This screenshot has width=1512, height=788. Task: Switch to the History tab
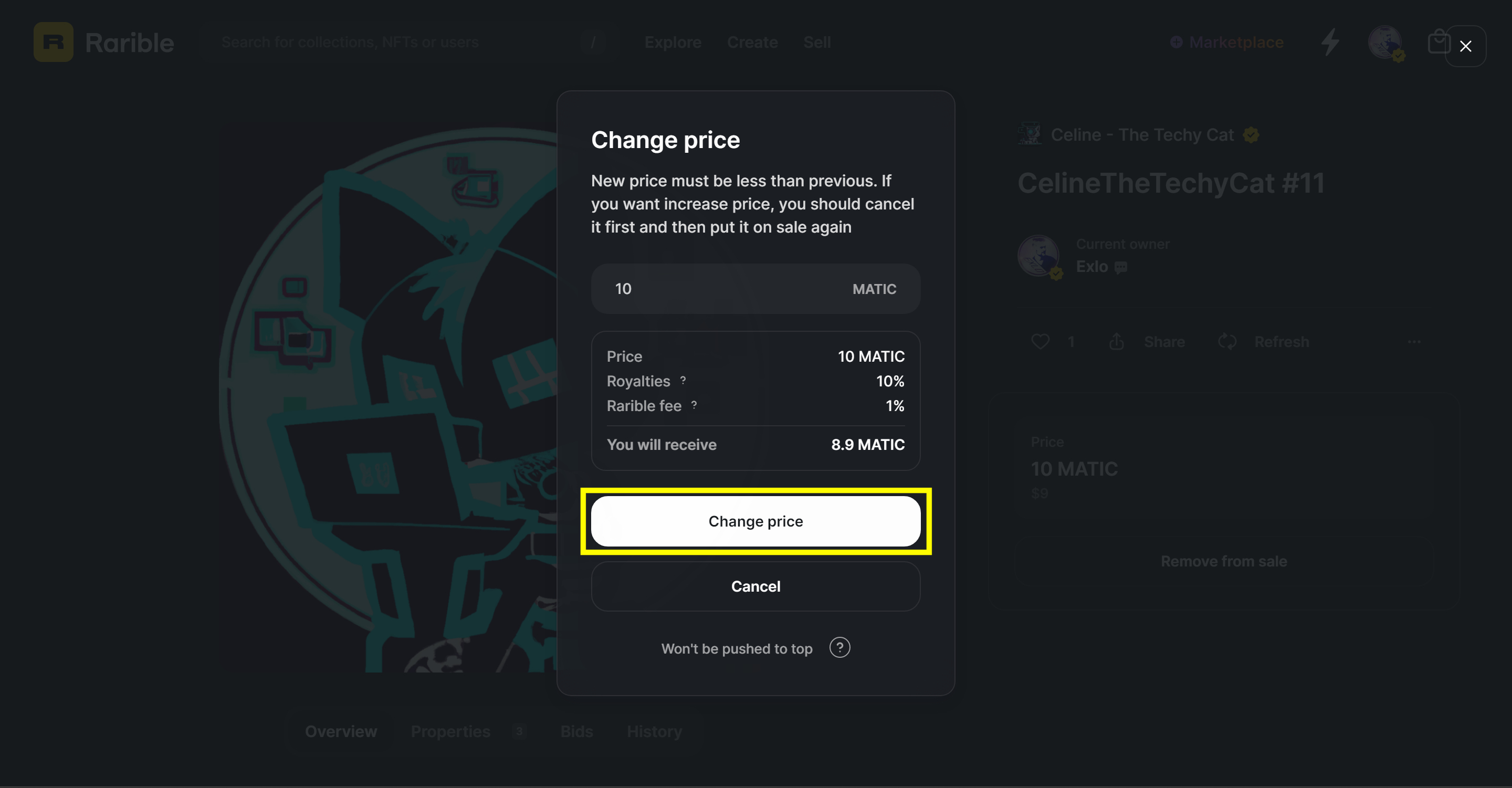(654, 731)
